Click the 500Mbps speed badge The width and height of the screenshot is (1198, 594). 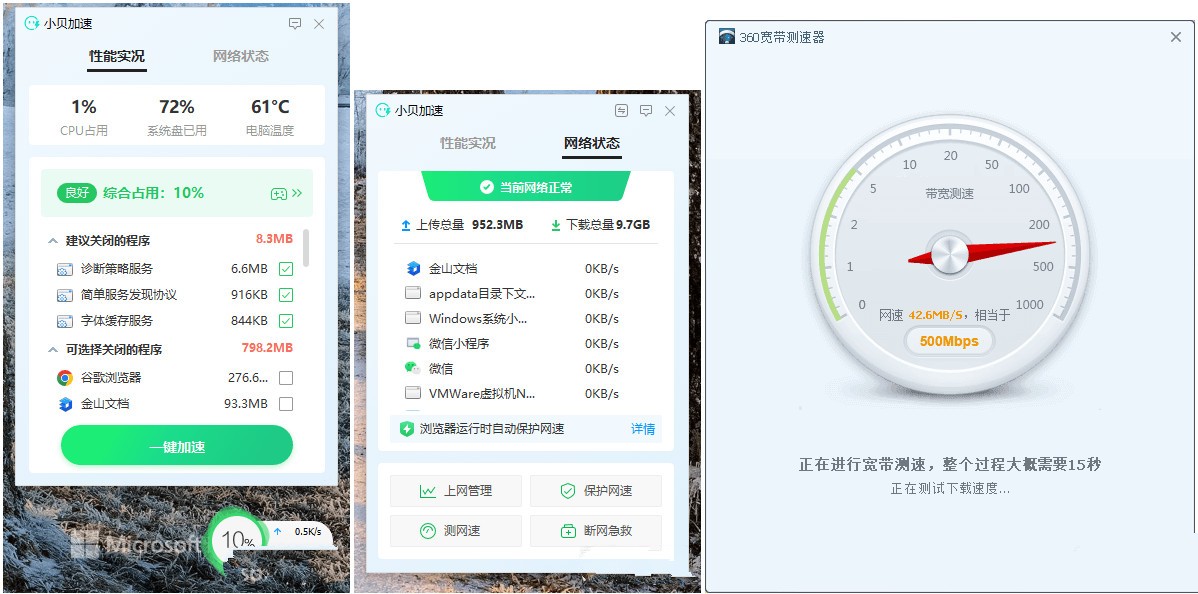(x=949, y=342)
